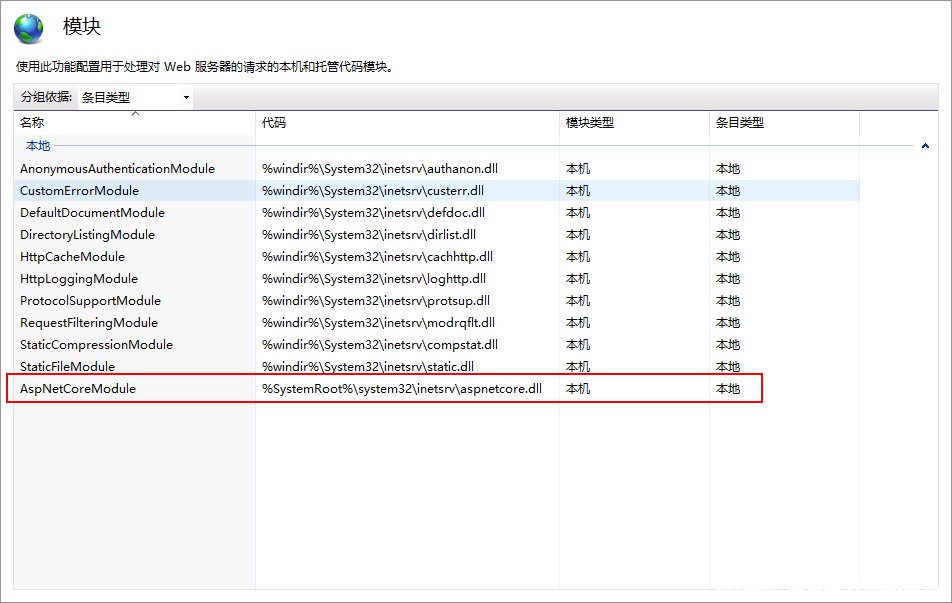Screen dimensions: 952x603
Task: Click the globe Modules icon
Action: click(29, 29)
